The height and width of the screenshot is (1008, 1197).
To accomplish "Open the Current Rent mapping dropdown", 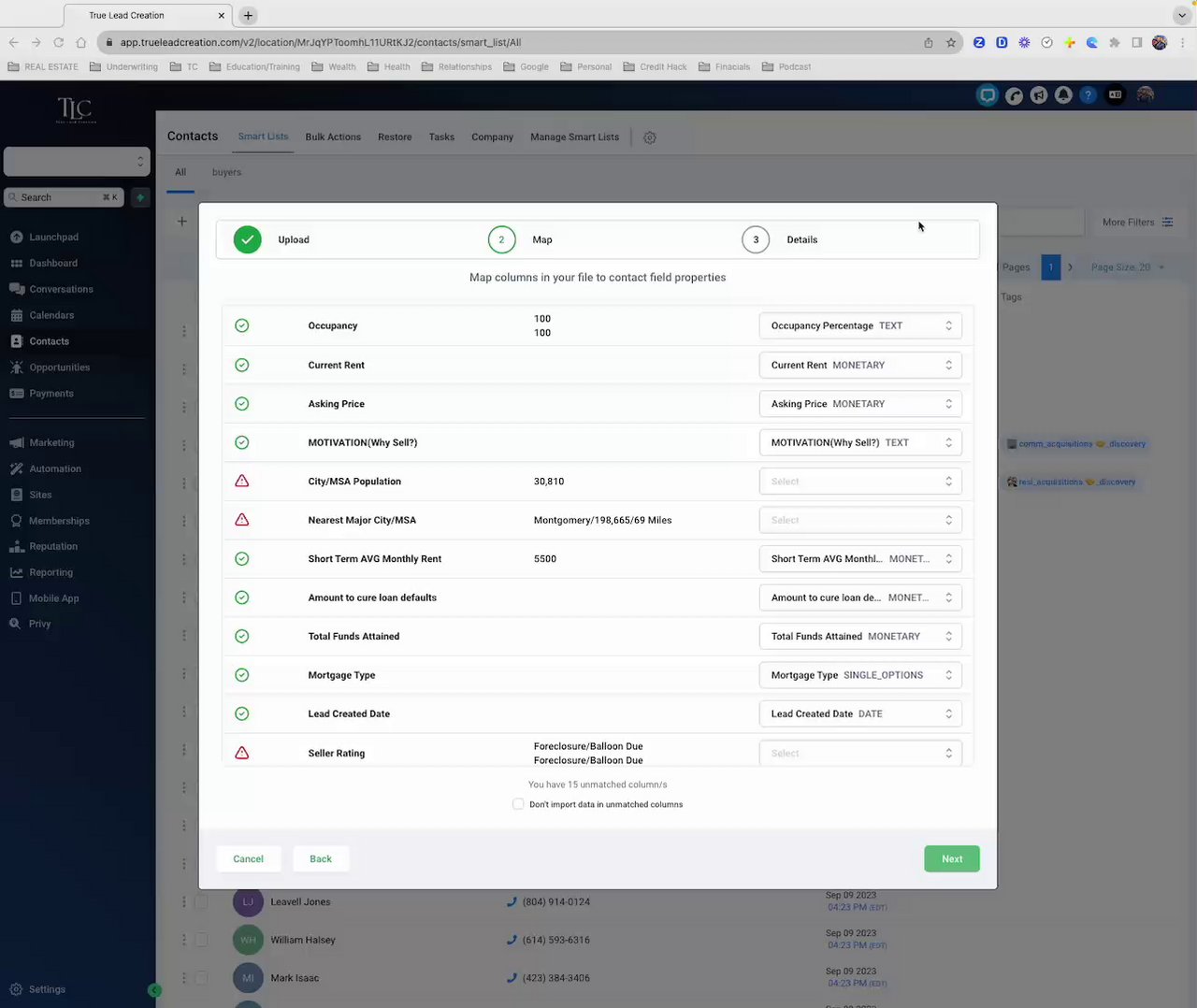I will (860, 366).
